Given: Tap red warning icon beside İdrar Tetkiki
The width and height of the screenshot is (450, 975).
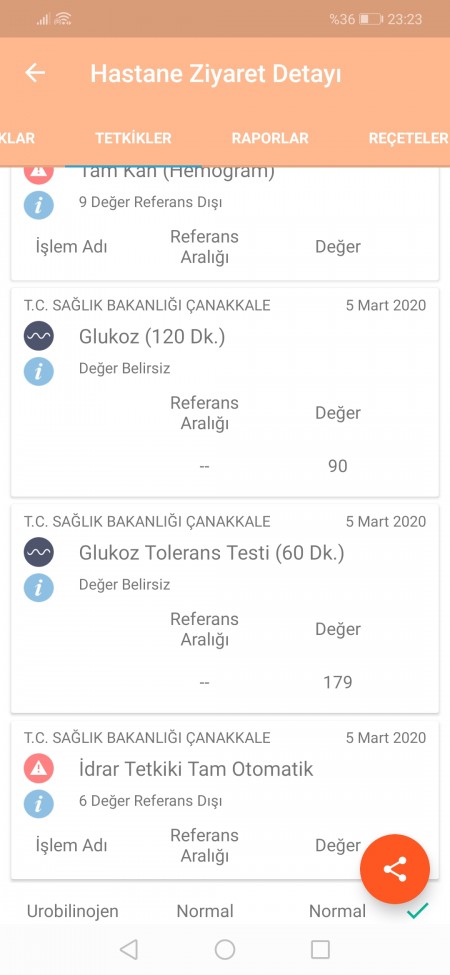Looking at the screenshot, I should 39,769.
